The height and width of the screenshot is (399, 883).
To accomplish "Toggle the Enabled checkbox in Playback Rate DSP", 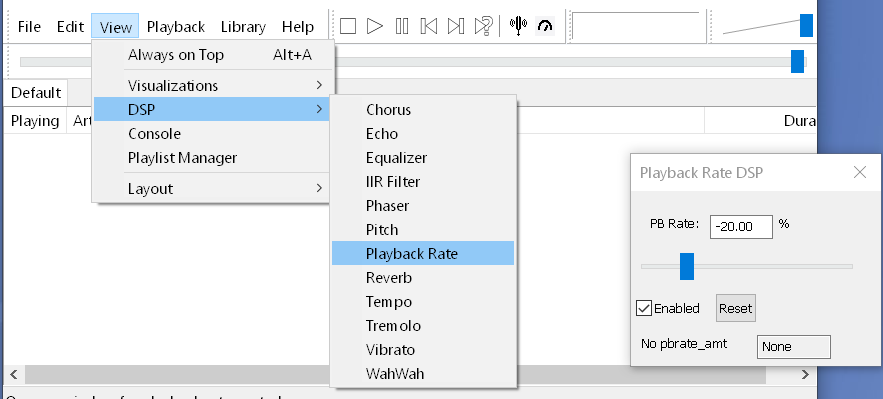I will point(644,308).
